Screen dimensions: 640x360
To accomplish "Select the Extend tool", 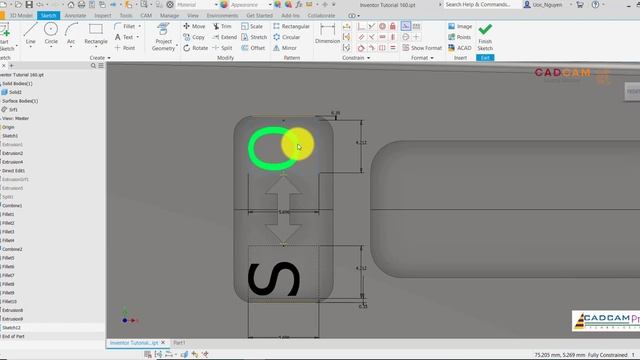I will point(224,37).
